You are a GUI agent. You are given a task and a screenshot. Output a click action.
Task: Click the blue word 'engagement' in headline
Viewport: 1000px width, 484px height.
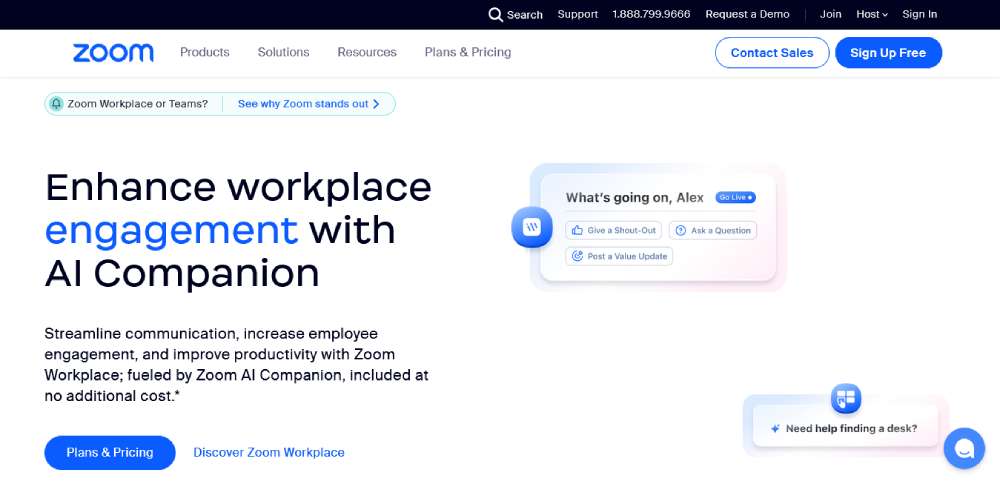click(172, 231)
